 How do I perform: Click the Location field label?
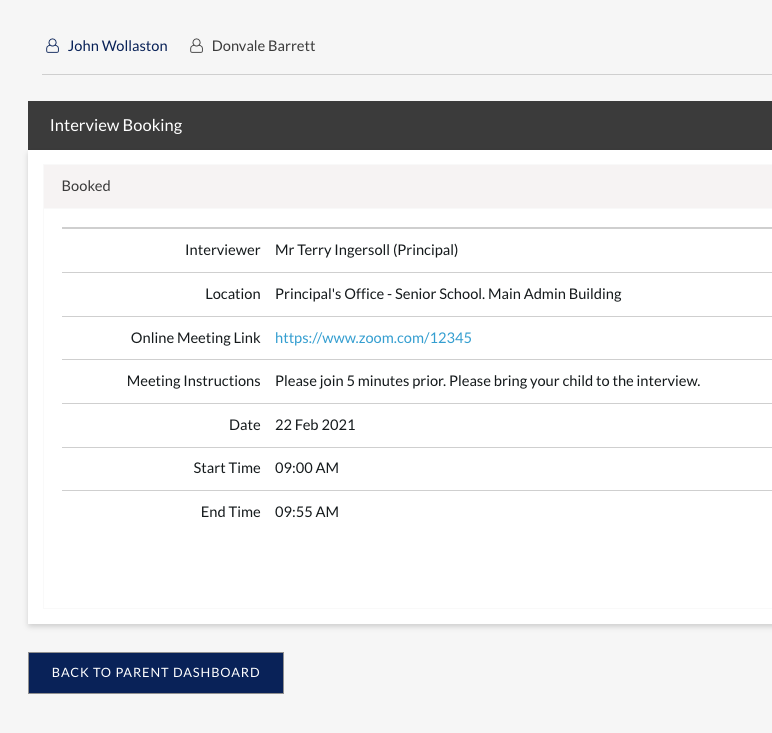pyautogui.click(x=232, y=294)
